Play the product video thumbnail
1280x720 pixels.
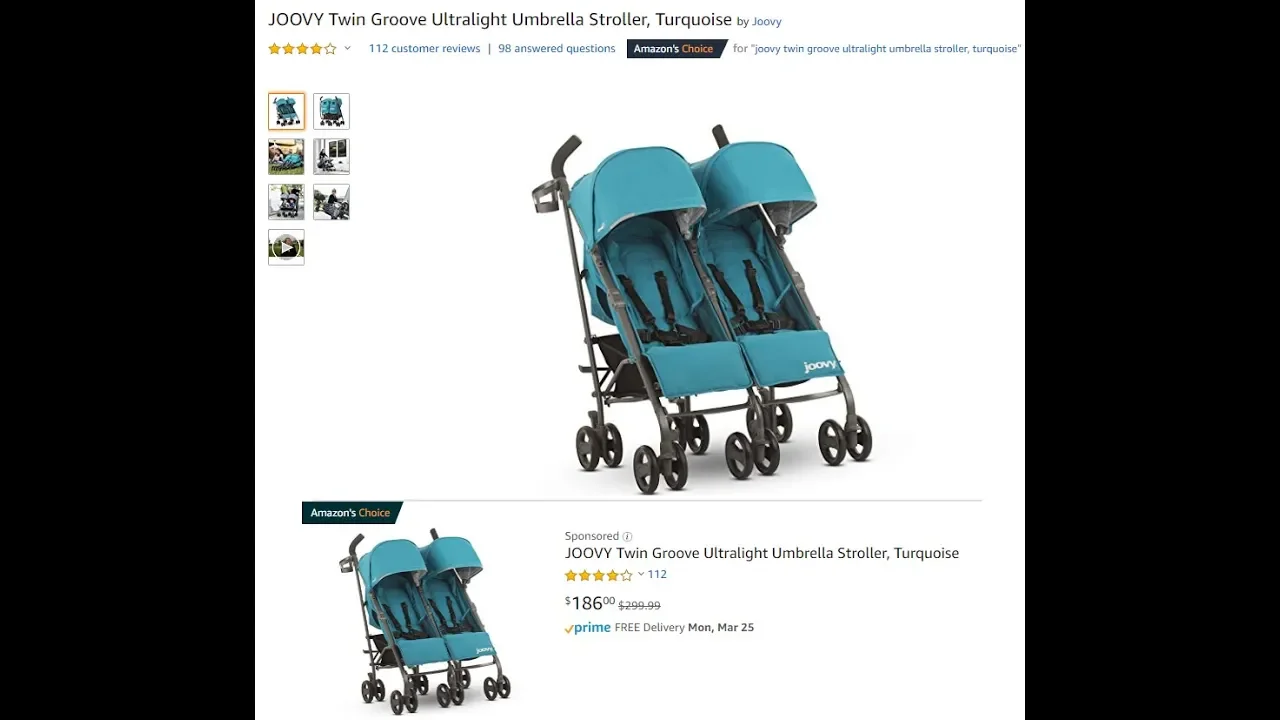(x=286, y=247)
